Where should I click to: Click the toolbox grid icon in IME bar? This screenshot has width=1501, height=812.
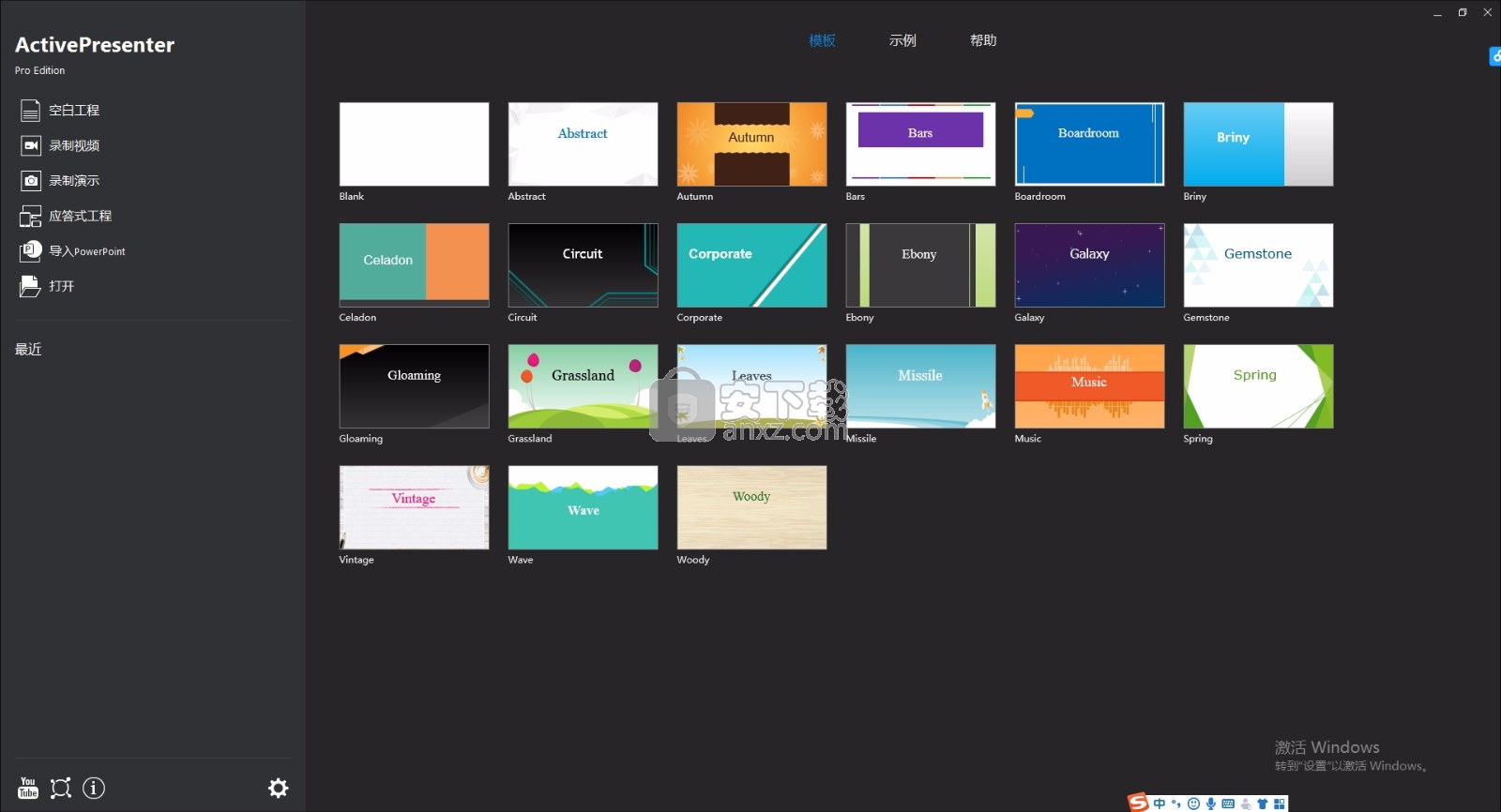click(1280, 804)
